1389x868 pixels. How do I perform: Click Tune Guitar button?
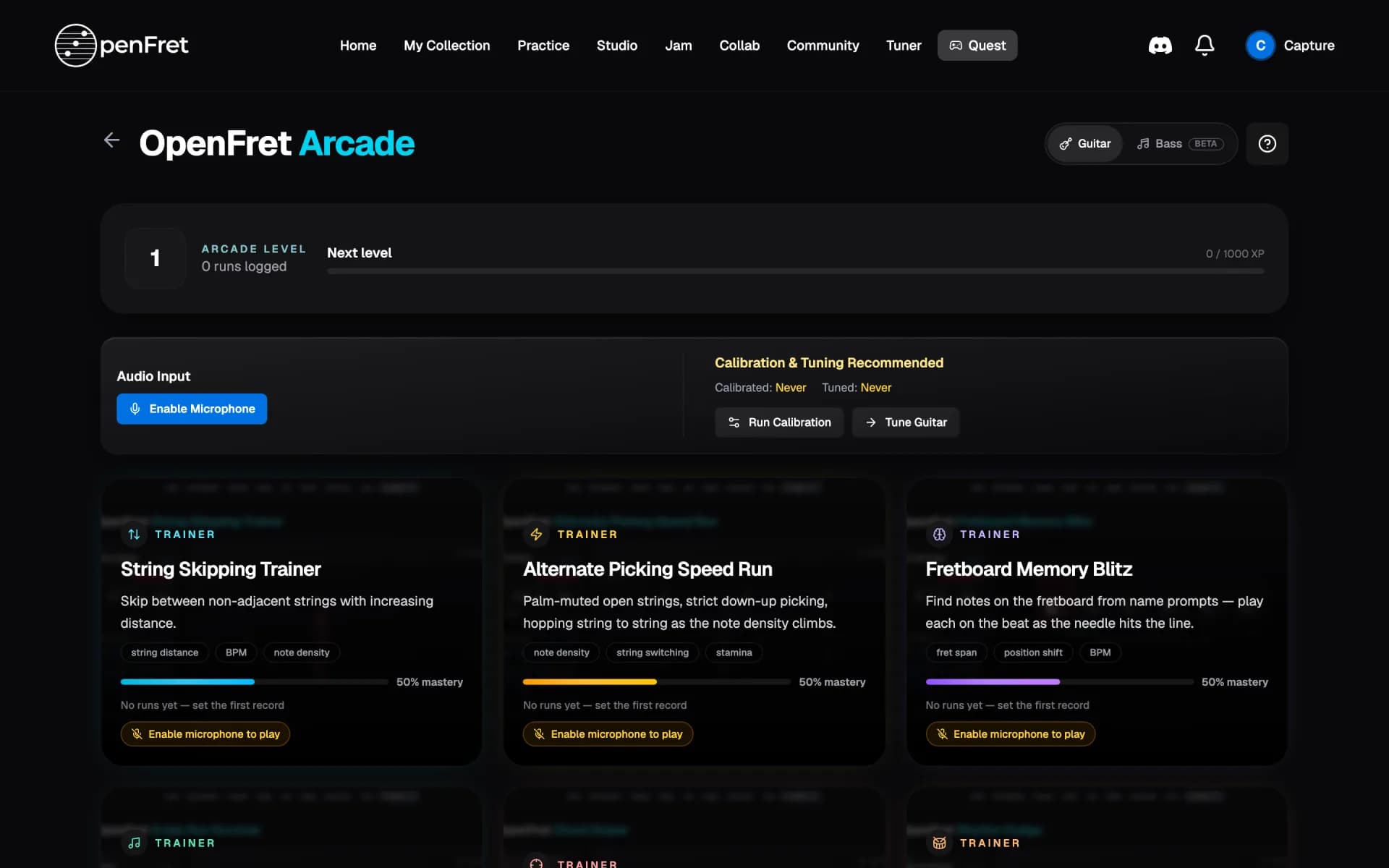pos(905,422)
